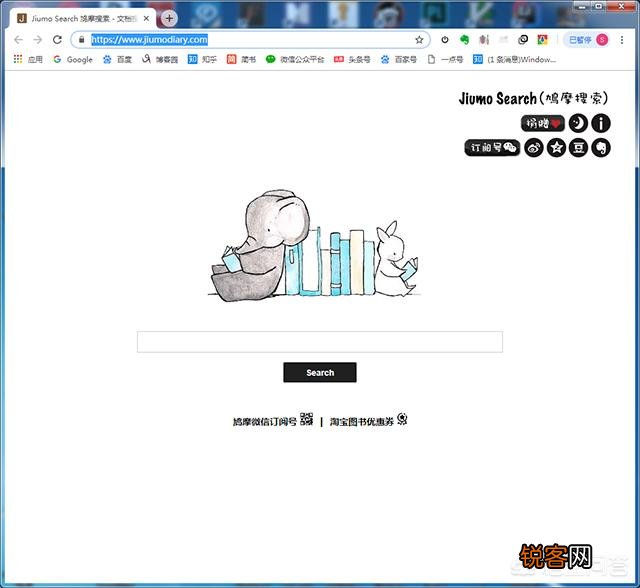Maximize the Chrome window
Viewport: 640px width, 588px height.
(x=599, y=6)
